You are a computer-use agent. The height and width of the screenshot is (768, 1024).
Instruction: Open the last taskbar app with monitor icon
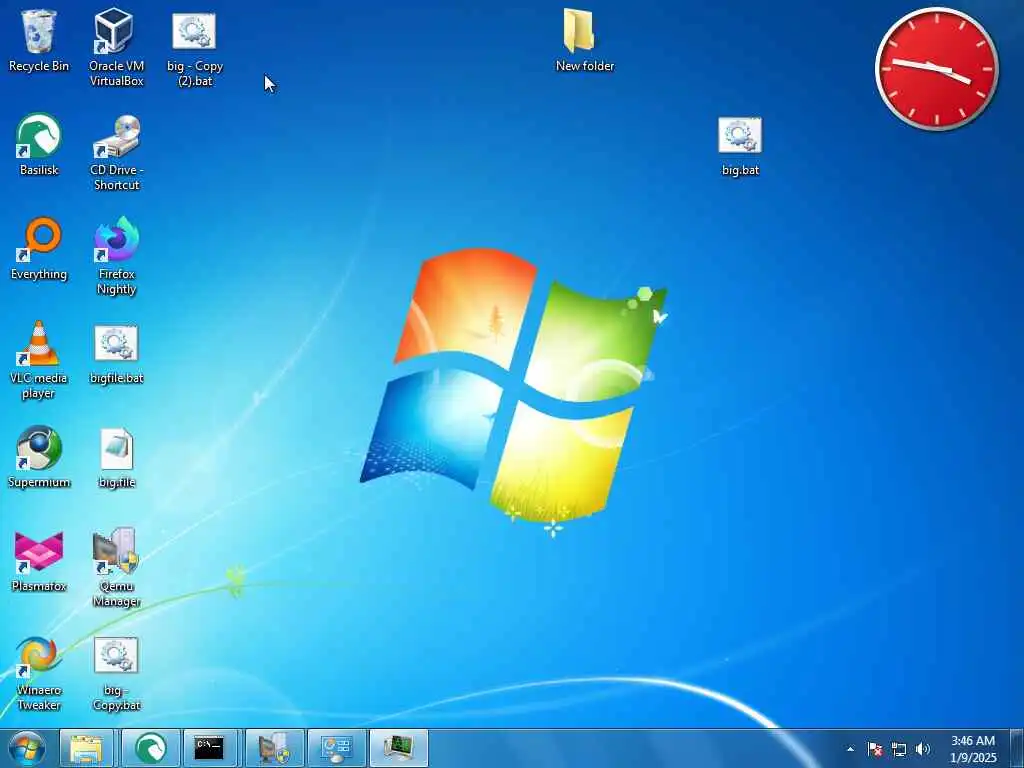pos(398,748)
